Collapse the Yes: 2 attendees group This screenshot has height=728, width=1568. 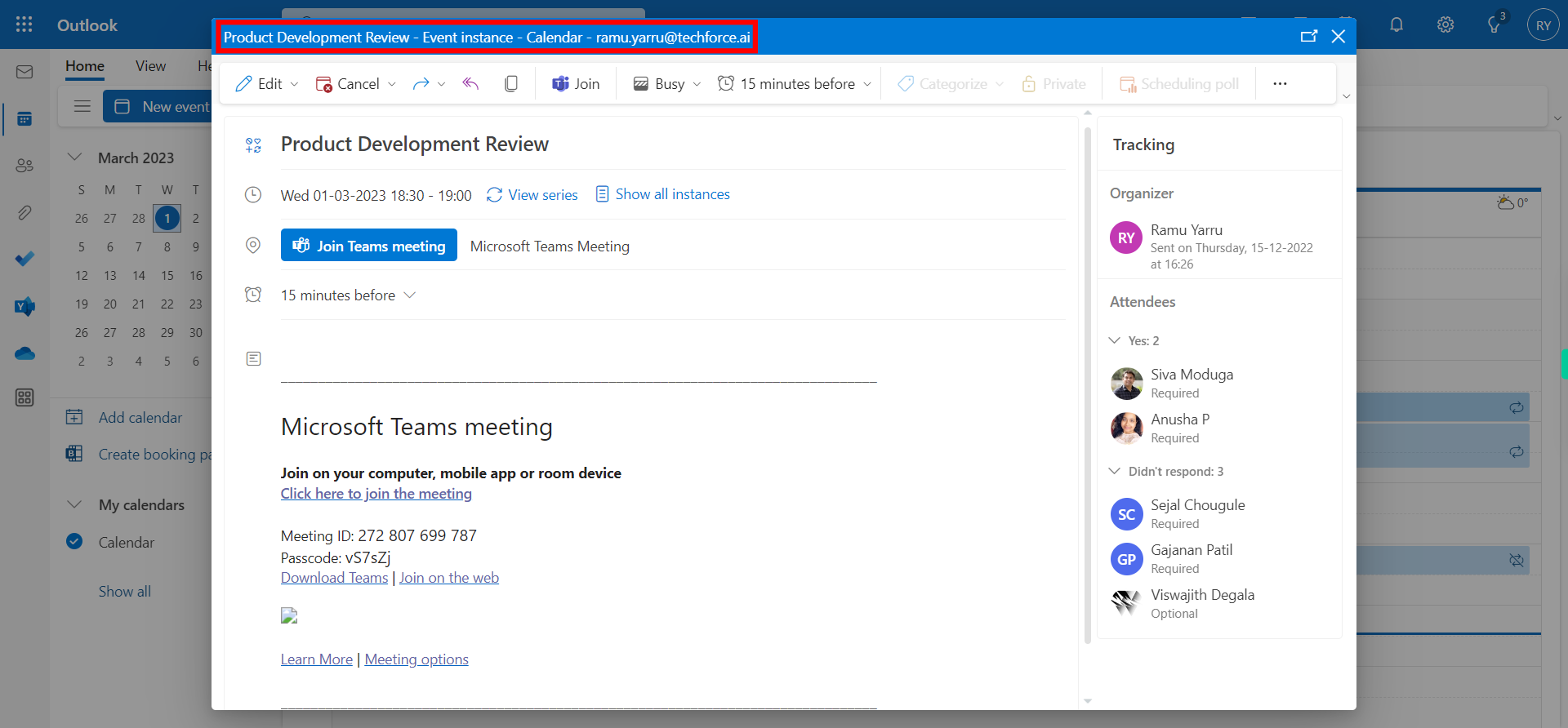click(x=1115, y=340)
